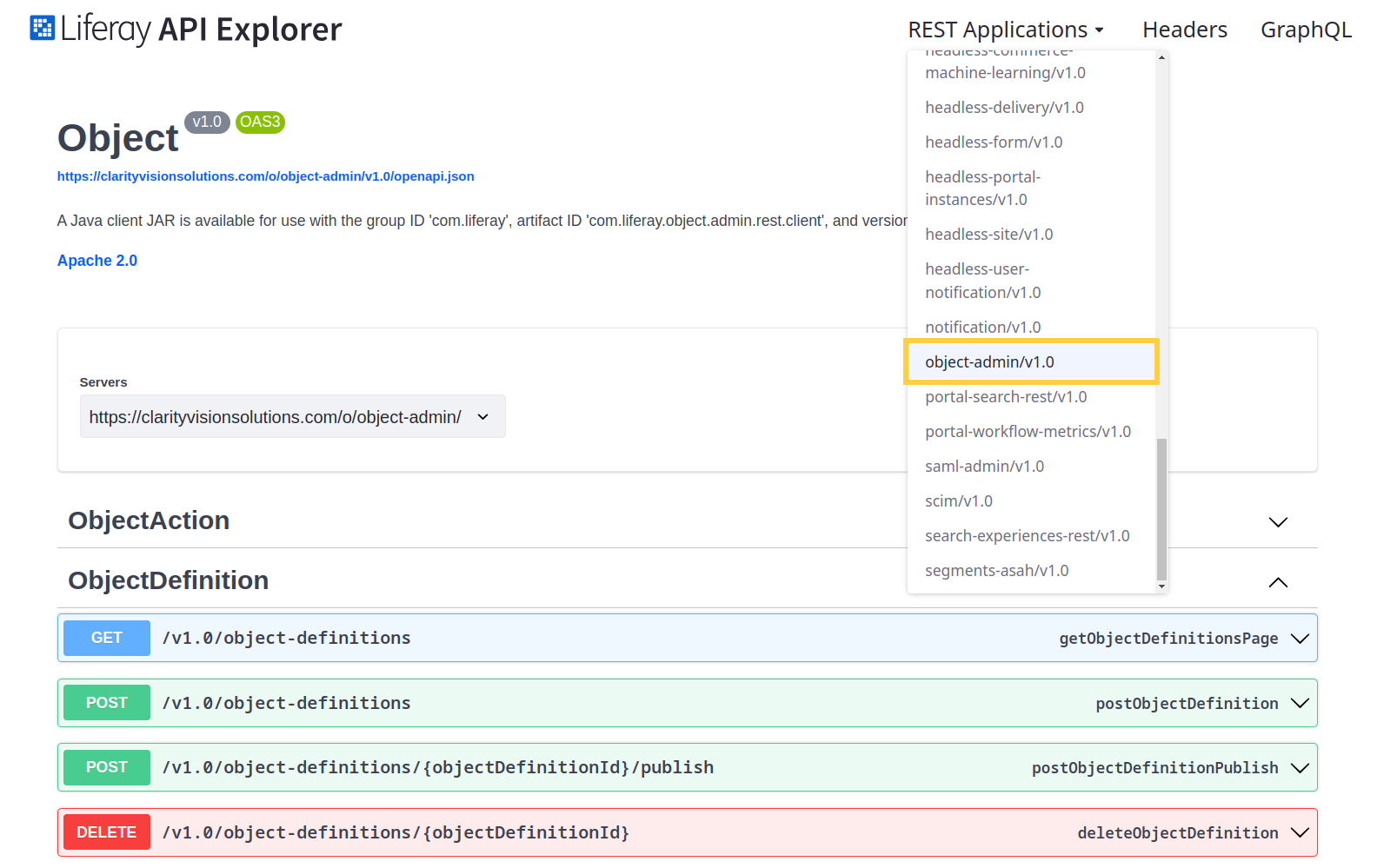
Task: Go to the Headers tab
Action: [1184, 30]
